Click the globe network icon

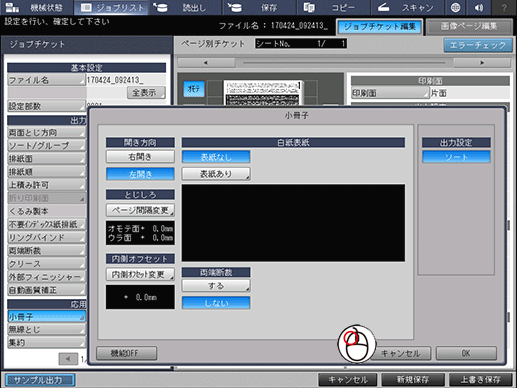[455, 7]
